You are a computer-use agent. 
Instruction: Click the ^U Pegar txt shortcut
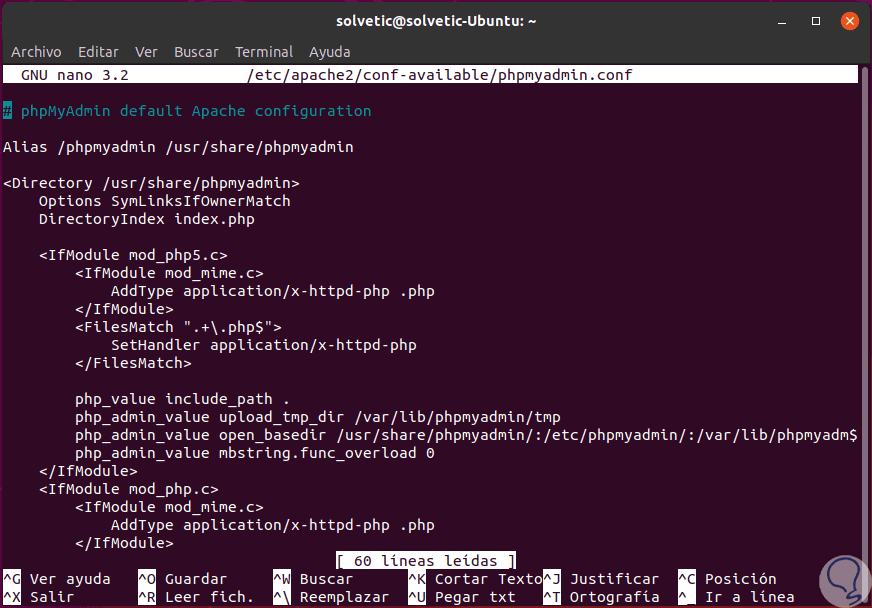tap(462, 597)
